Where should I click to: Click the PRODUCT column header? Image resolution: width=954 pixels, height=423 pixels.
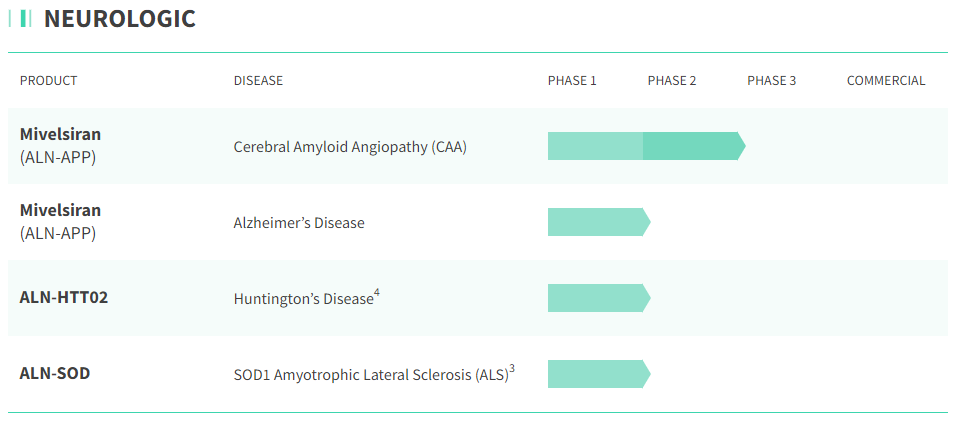pyautogui.click(x=48, y=81)
